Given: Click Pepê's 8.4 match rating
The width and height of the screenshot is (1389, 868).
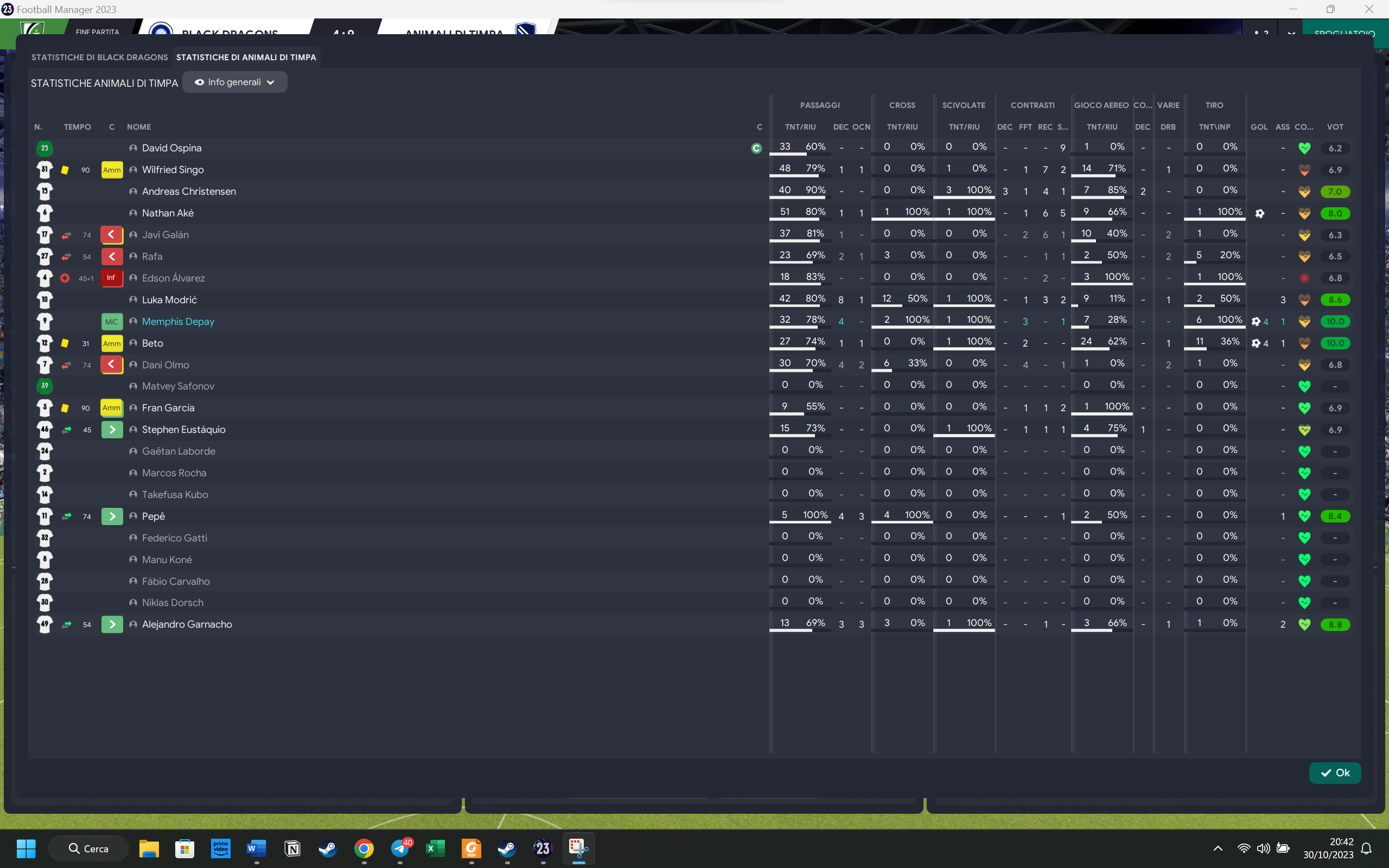Looking at the screenshot, I should coord(1335,516).
